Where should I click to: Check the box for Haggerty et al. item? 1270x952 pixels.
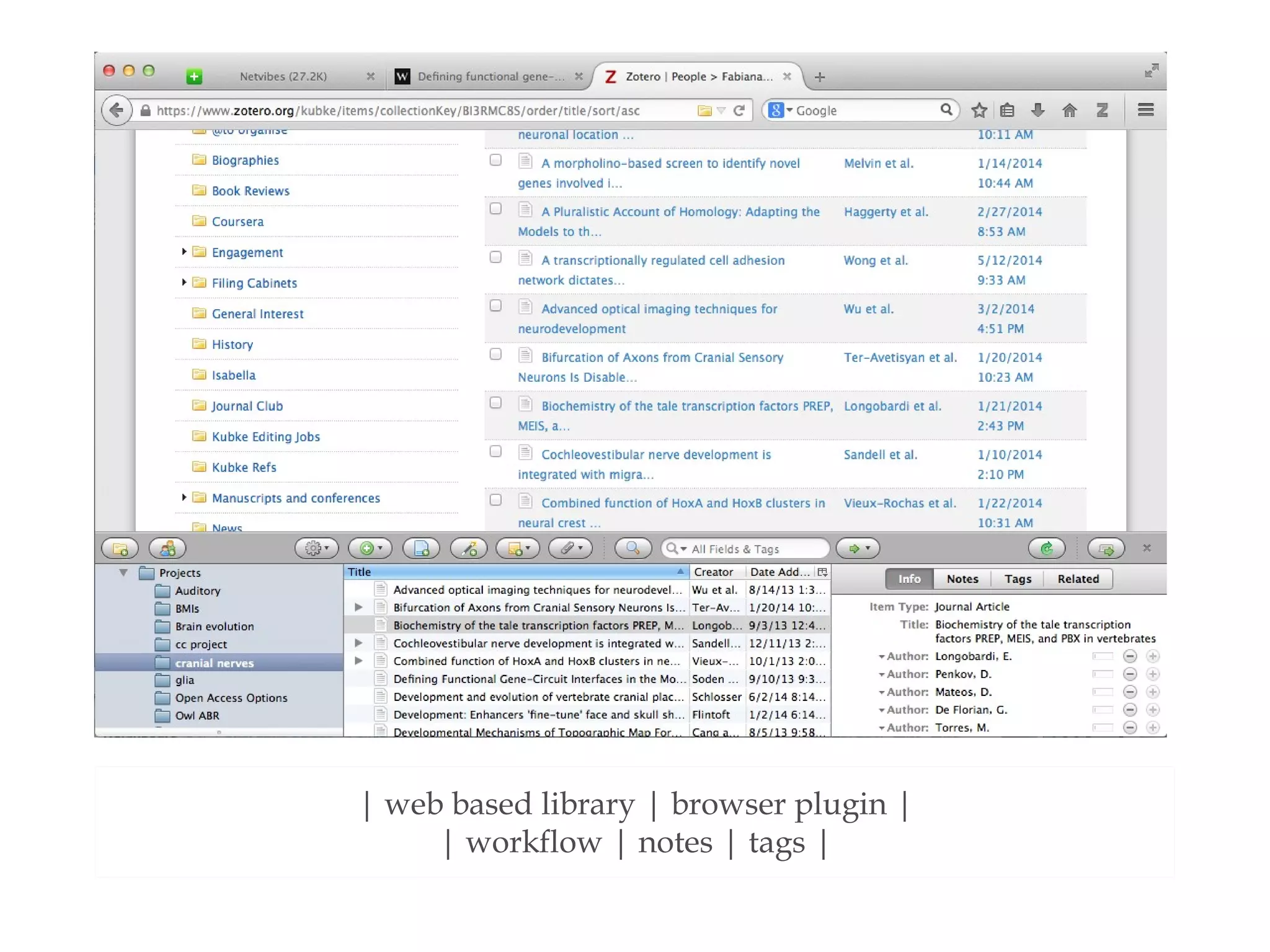(x=495, y=209)
